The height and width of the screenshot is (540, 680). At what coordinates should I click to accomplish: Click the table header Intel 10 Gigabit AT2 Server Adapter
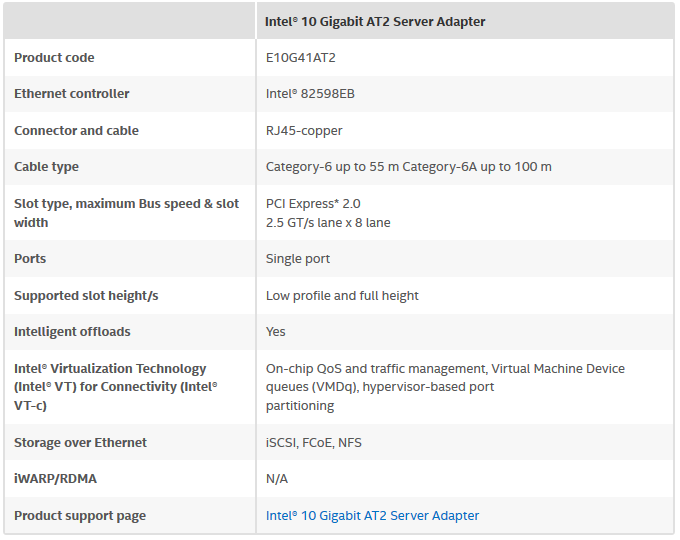(375, 21)
